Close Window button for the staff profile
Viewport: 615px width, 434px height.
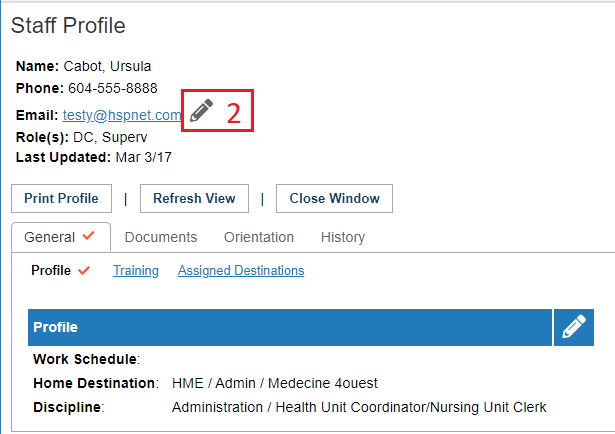[x=334, y=198]
